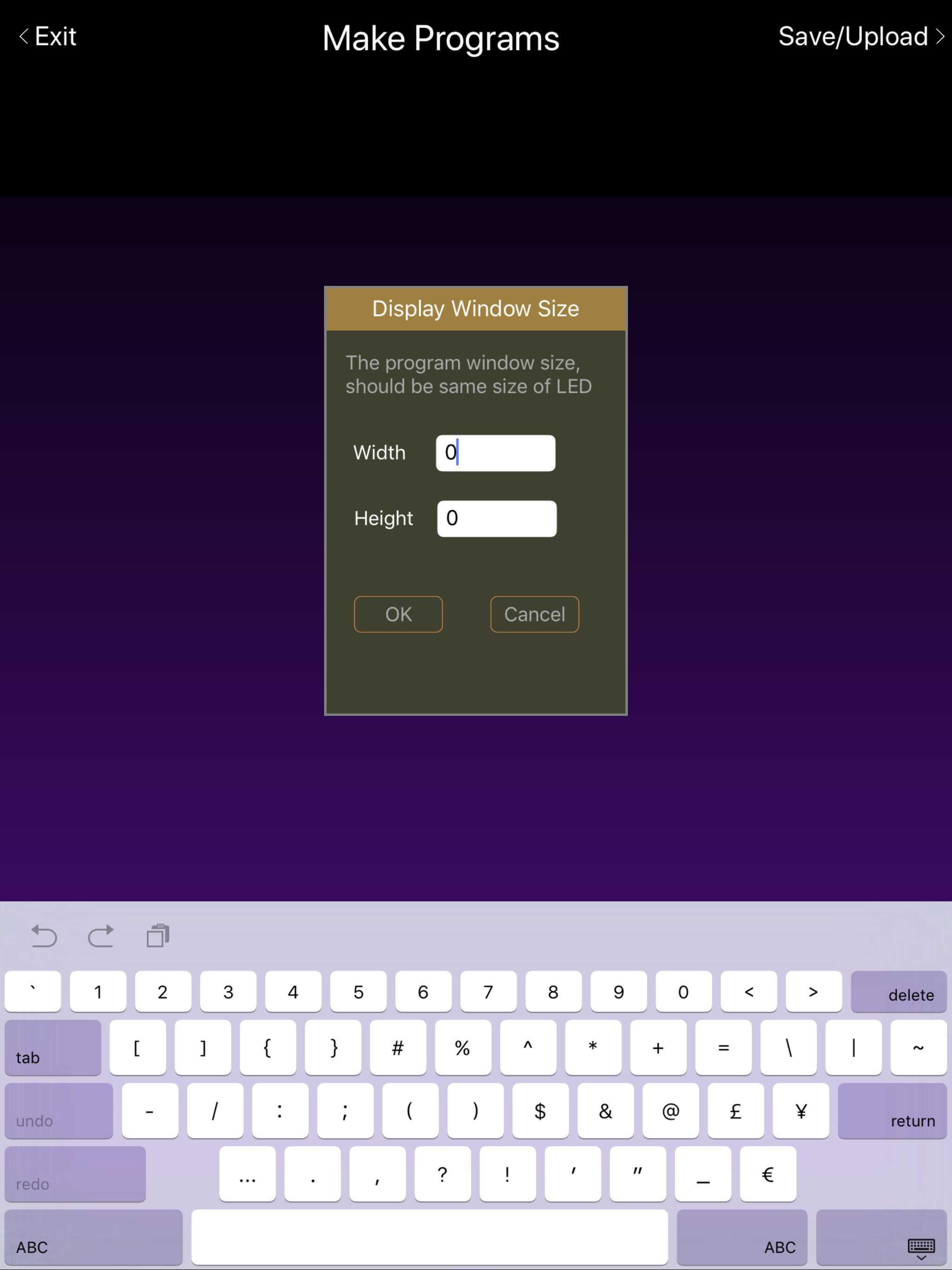
Task: Tap the redo arrow icon above keyboard
Action: [101, 936]
